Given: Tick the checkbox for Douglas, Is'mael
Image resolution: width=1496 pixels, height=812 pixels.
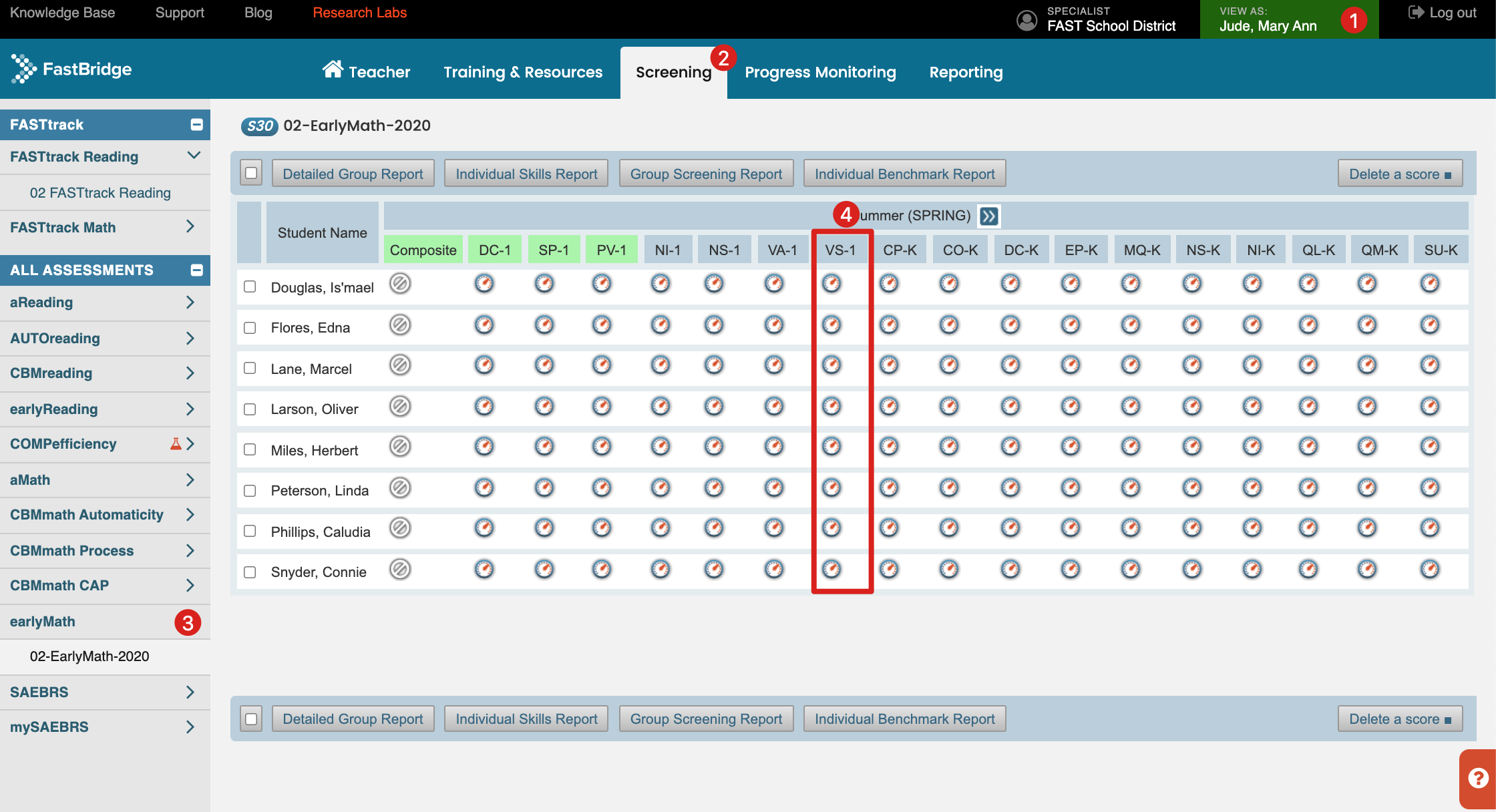Looking at the screenshot, I should click(x=250, y=286).
